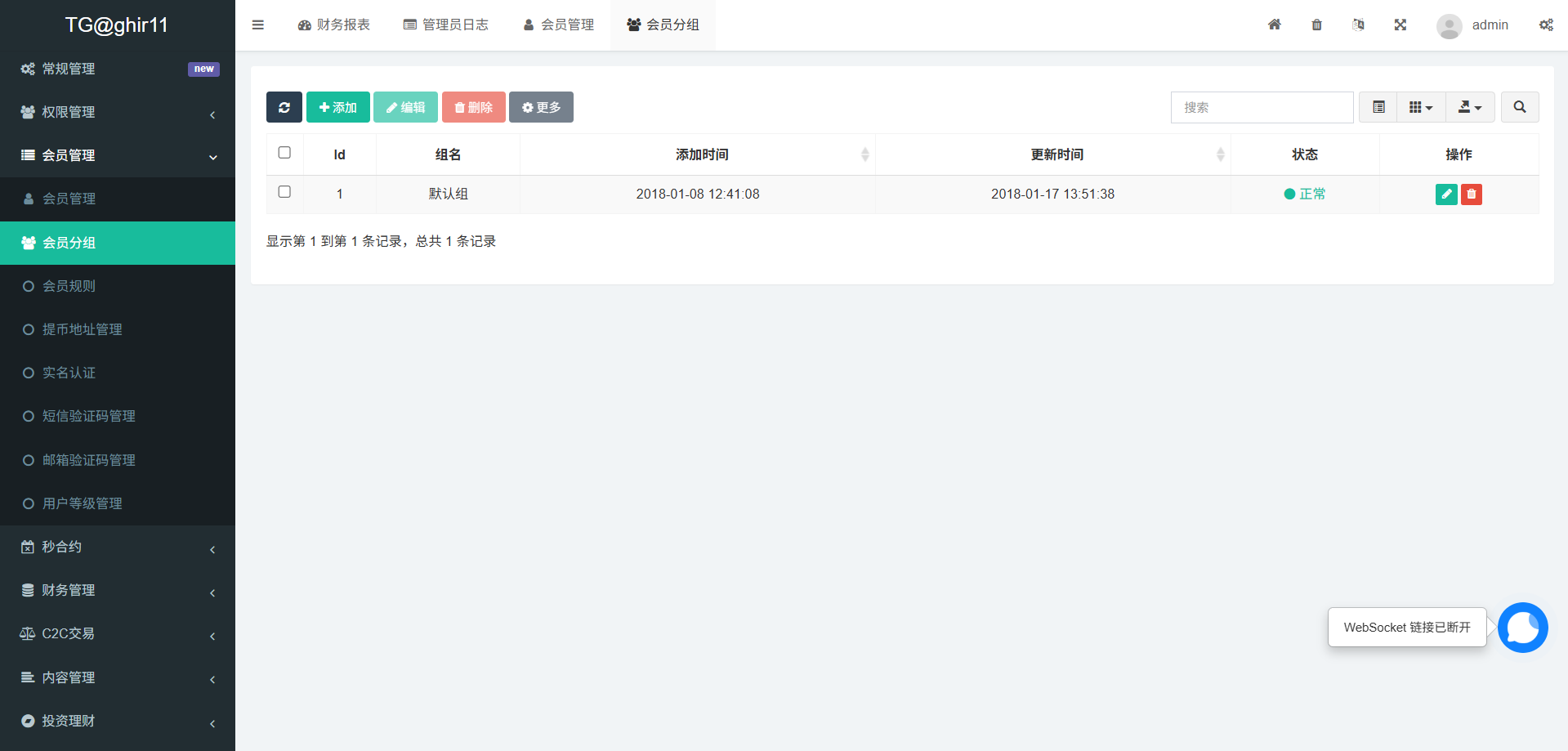Toggle fullscreen mode icon
Image resolution: width=1568 pixels, height=751 pixels.
click(1400, 25)
